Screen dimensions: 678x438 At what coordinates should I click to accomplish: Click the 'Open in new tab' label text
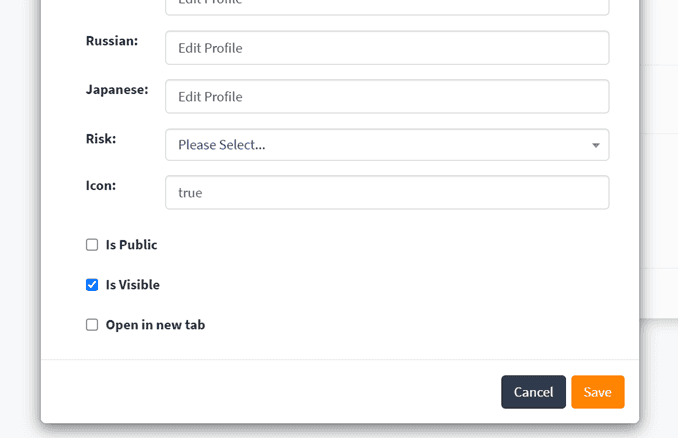[x=155, y=325]
